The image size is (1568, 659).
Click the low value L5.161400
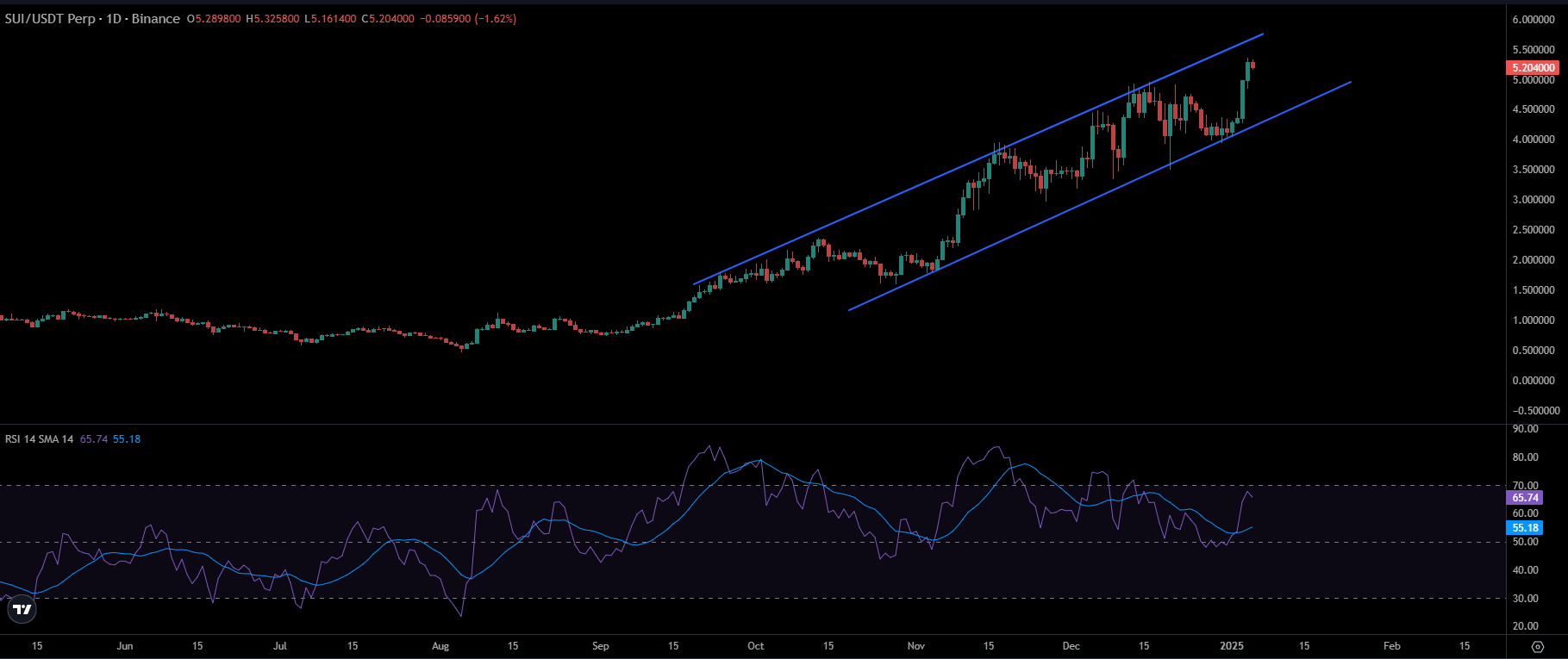pos(330,18)
